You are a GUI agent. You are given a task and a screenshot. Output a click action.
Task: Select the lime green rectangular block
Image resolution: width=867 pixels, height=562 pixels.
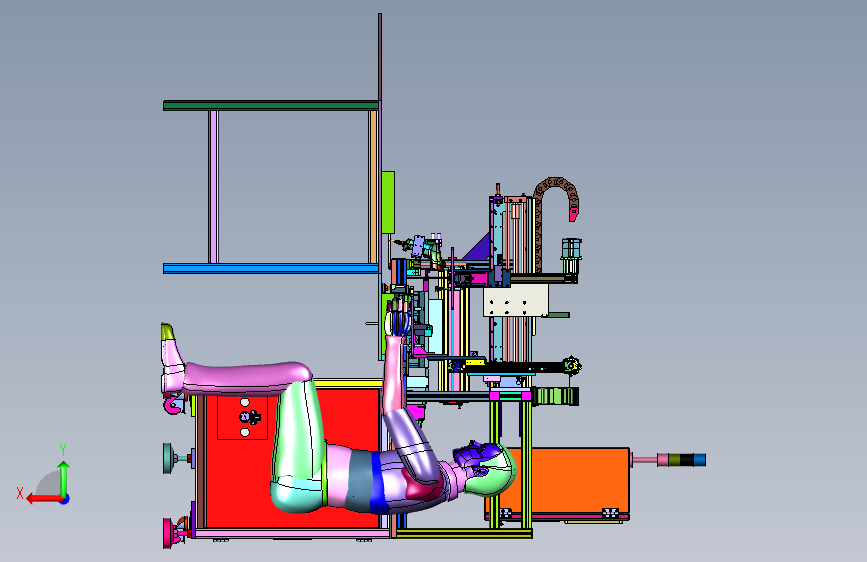point(388,202)
